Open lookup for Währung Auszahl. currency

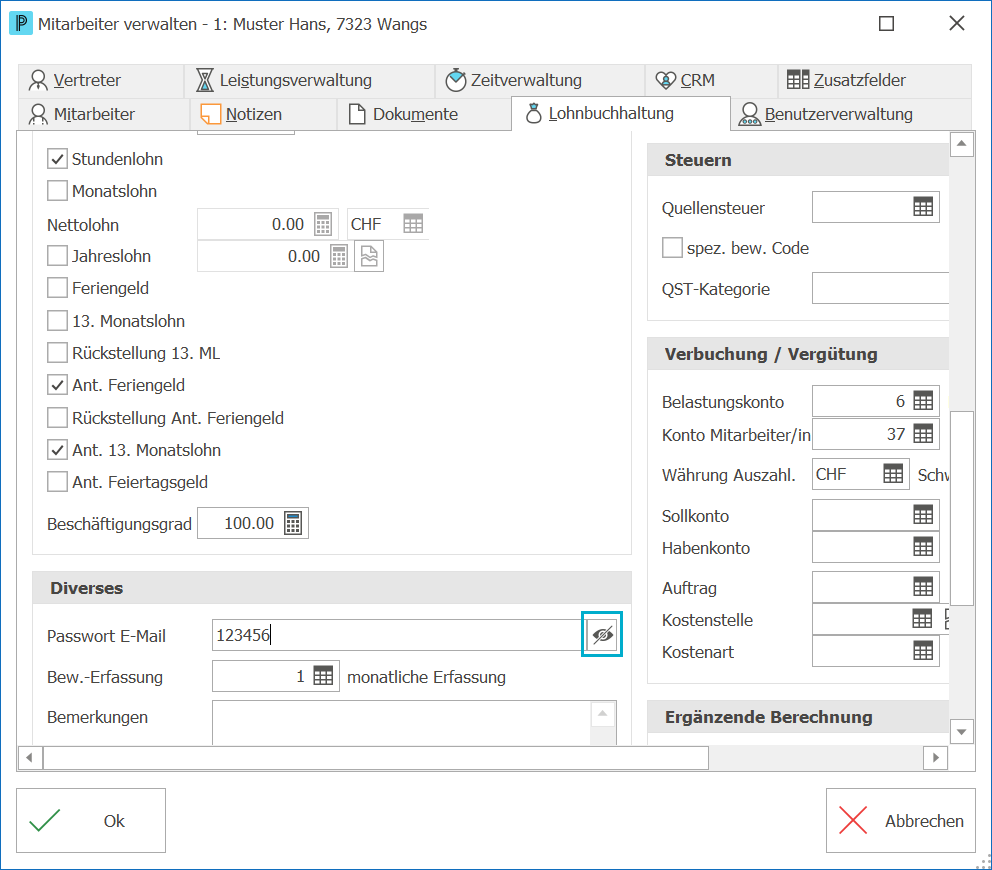pyautogui.click(x=893, y=474)
